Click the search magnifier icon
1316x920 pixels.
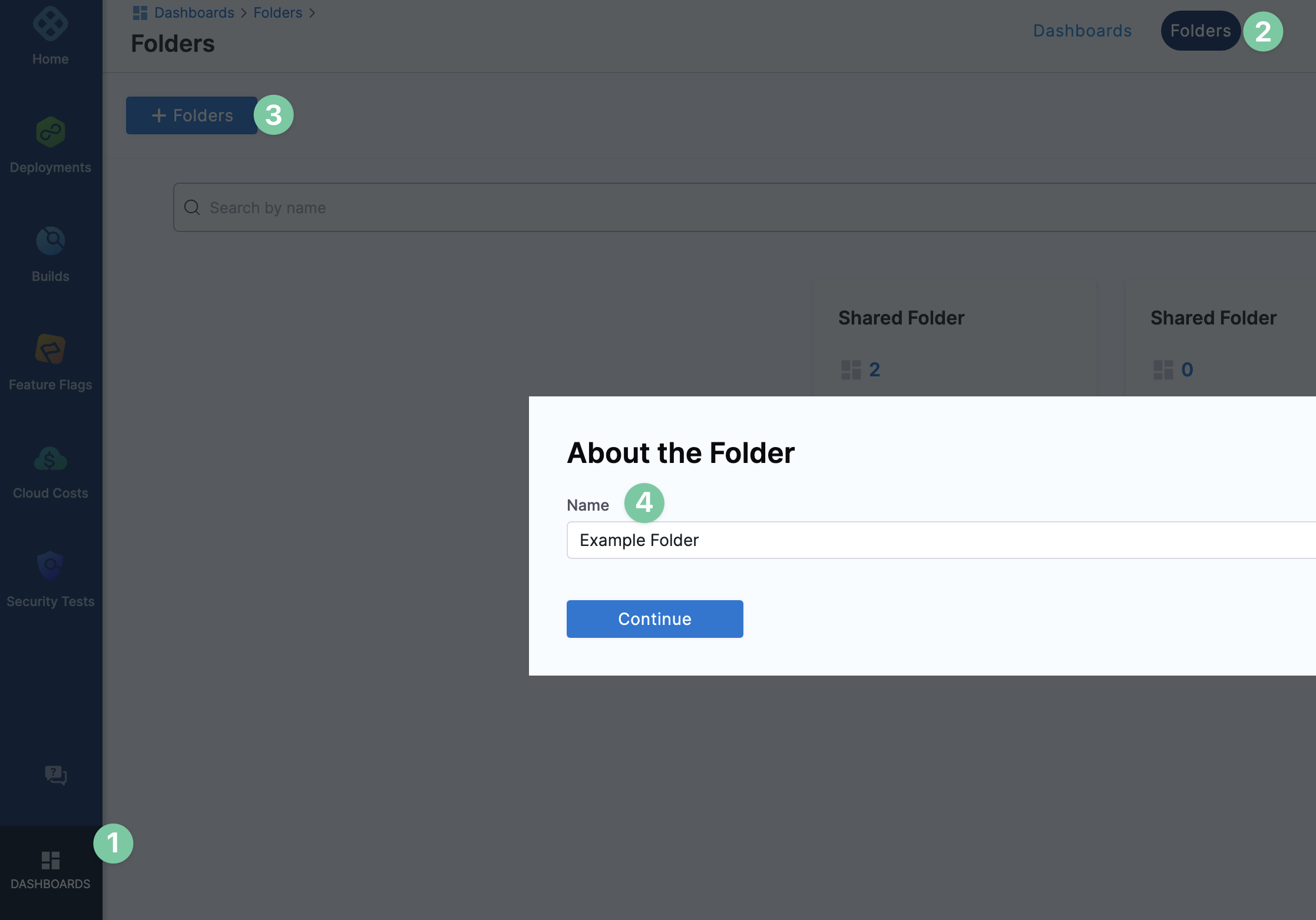point(192,207)
